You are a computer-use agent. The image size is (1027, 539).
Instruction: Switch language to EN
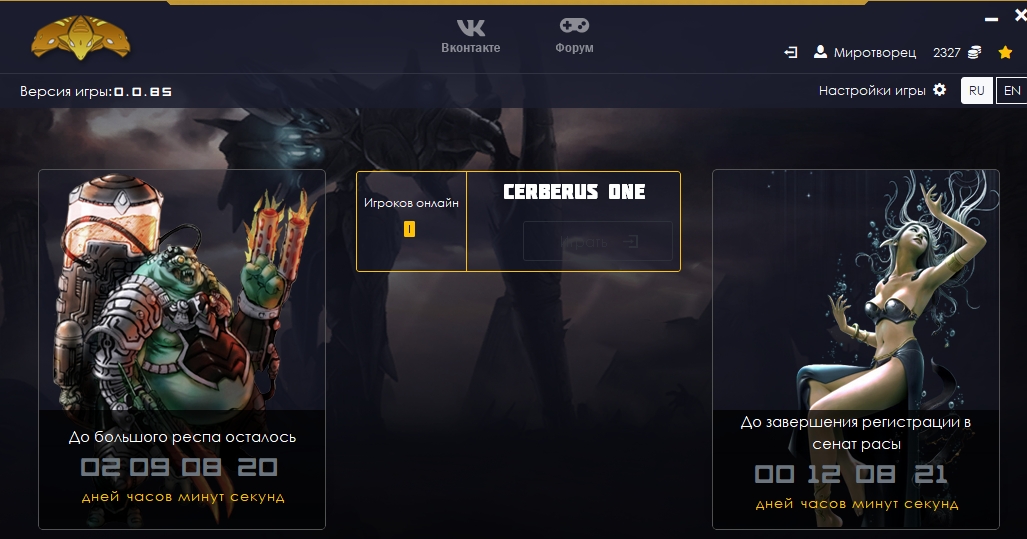coord(1011,90)
